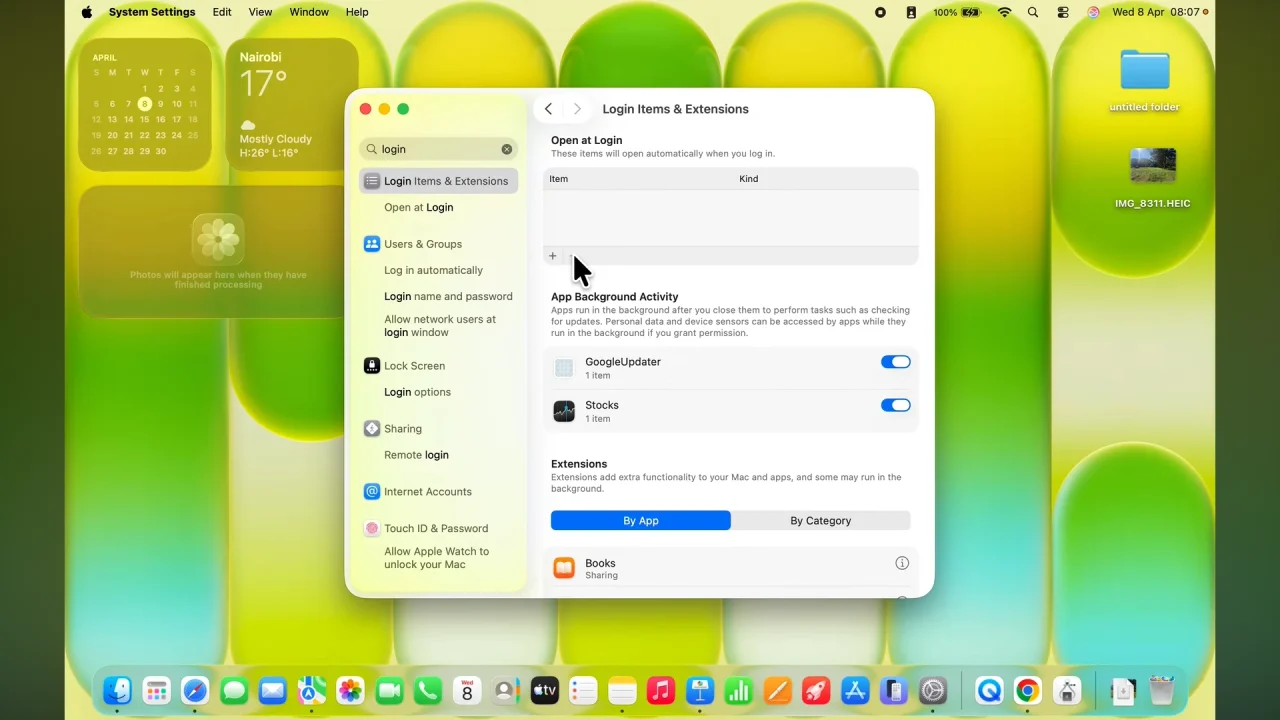Viewport: 1280px width, 720px height.
Task: Click the back navigation chevron
Action: point(548,108)
